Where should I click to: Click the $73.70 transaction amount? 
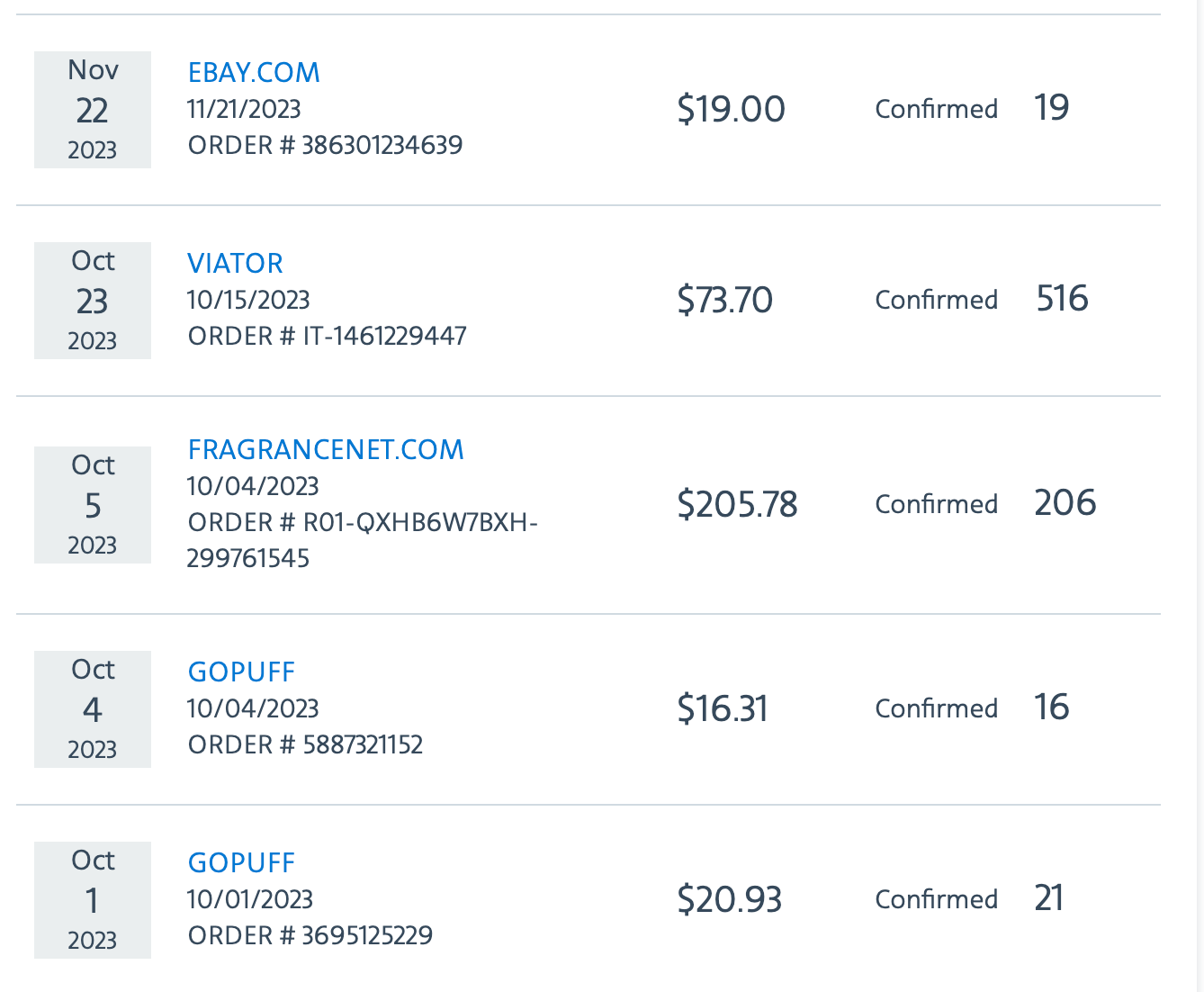point(725,300)
